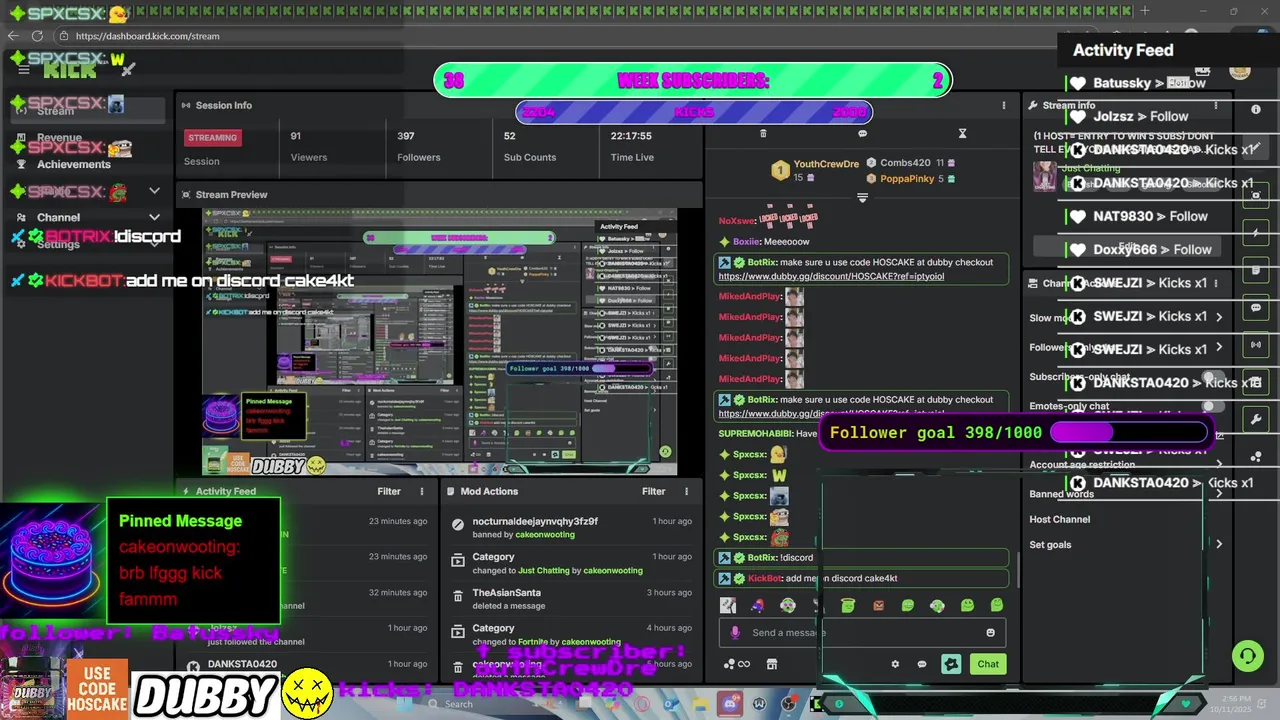
Task: Click the info icon in the right rail
Action: point(1256,109)
